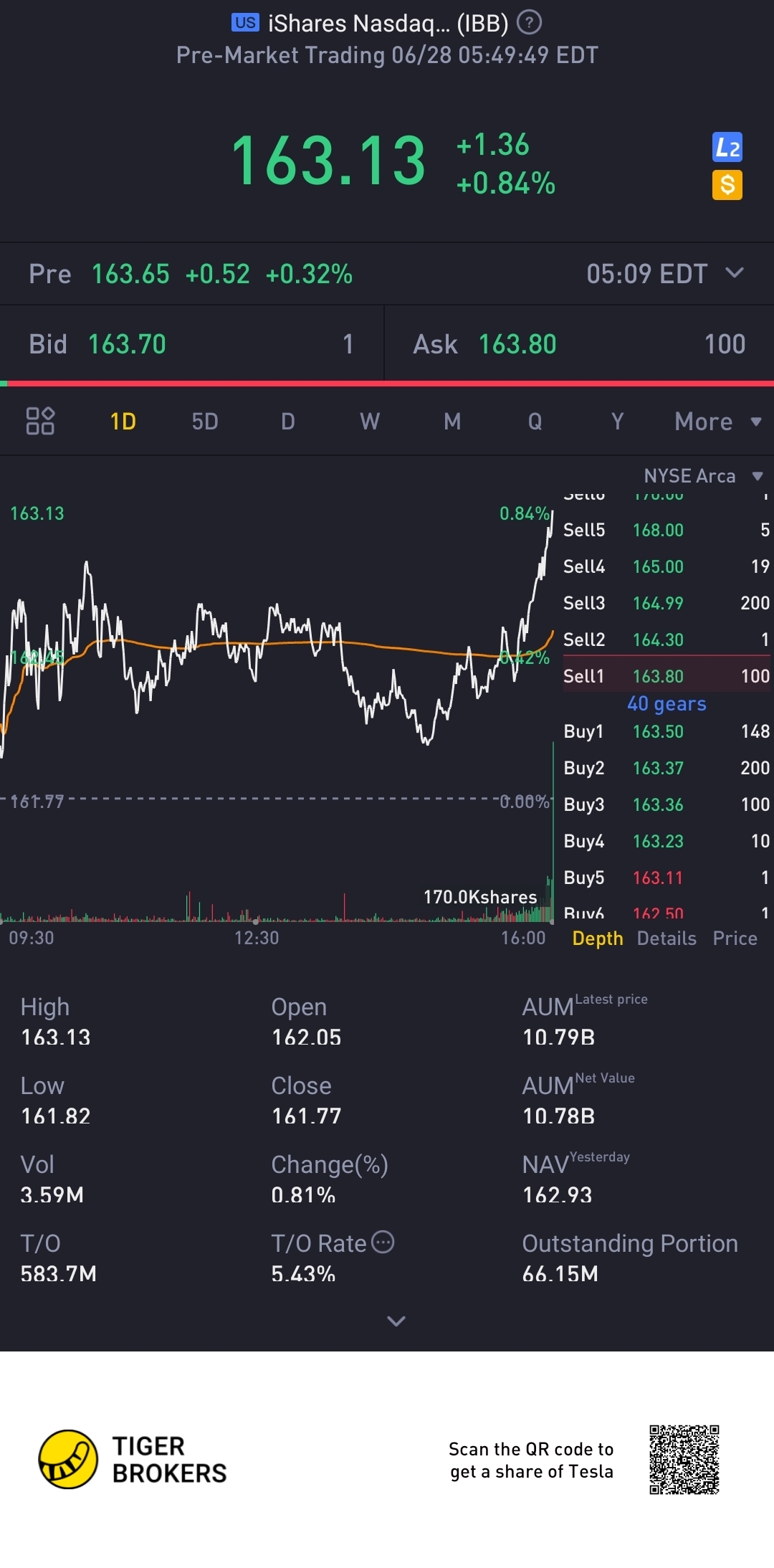The height and width of the screenshot is (1568, 774).
Task: Tap the US market flag badge
Action: [245, 23]
